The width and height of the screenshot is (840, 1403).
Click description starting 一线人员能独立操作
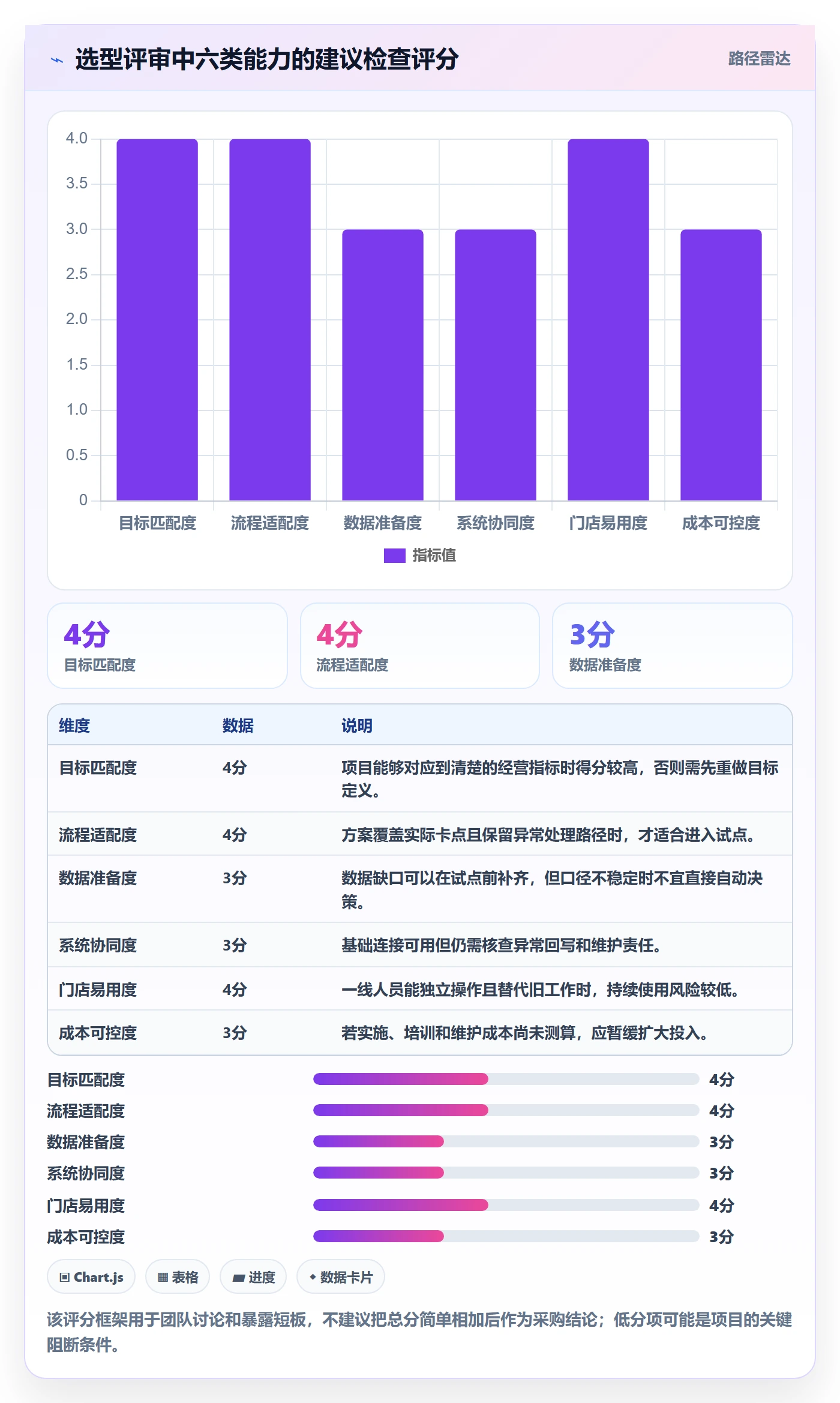tap(541, 990)
